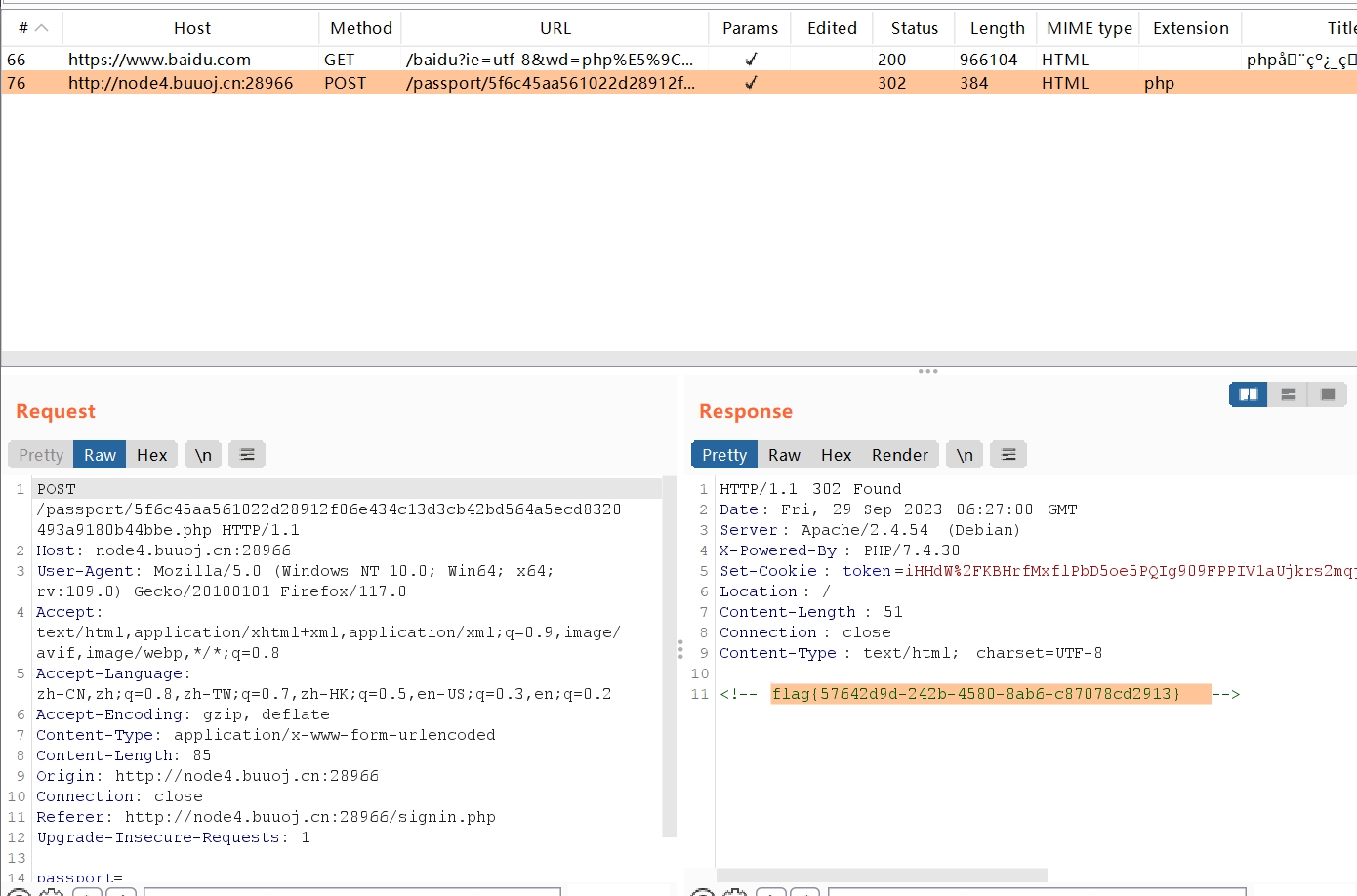The image size is (1357, 896).
Task: Sort by the # column arrow
Action: pyautogui.click(x=42, y=28)
